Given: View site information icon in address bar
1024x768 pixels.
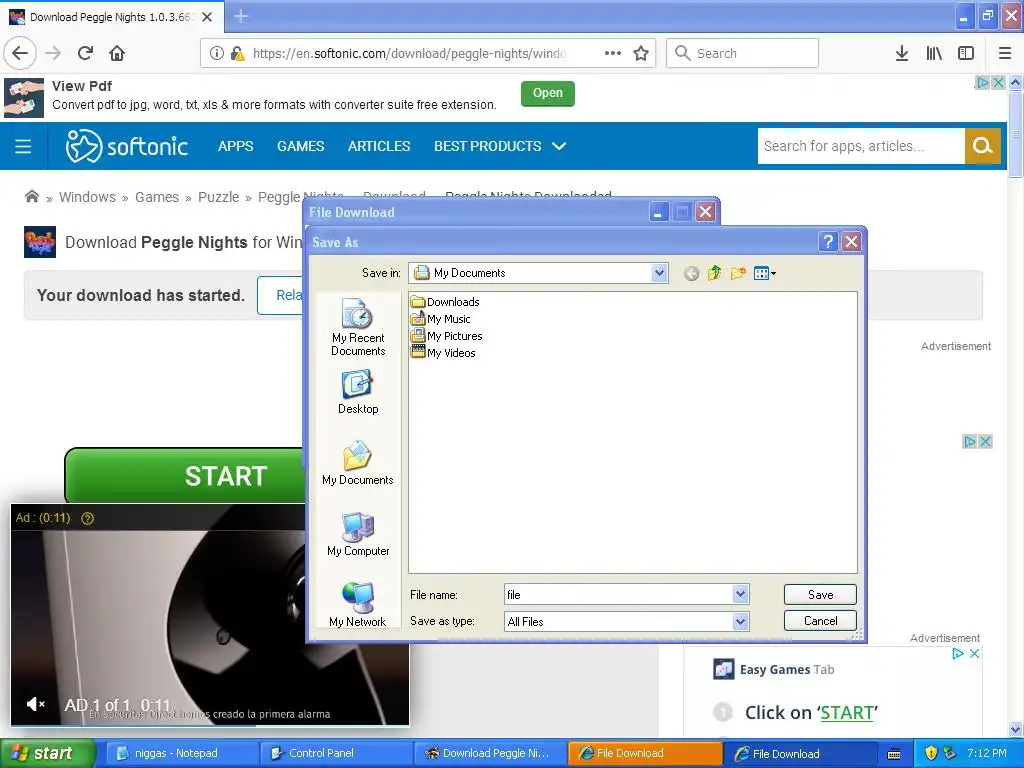Looking at the screenshot, I should coord(216,53).
